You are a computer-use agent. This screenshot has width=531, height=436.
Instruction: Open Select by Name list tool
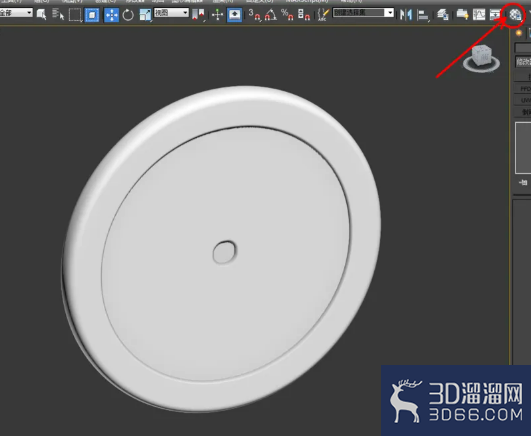(x=58, y=15)
